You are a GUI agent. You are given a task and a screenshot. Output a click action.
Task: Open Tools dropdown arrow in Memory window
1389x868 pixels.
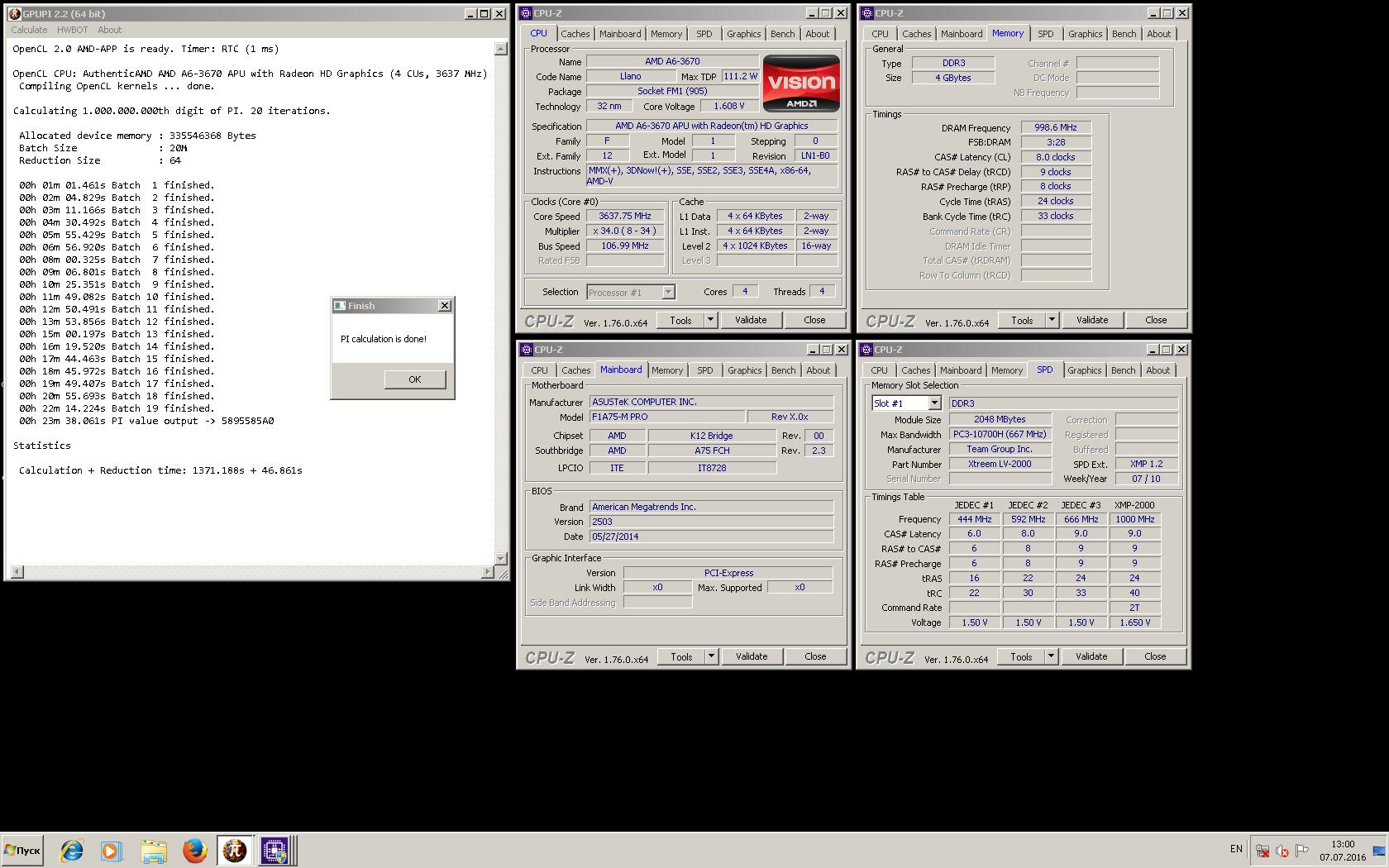(x=1052, y=320)
